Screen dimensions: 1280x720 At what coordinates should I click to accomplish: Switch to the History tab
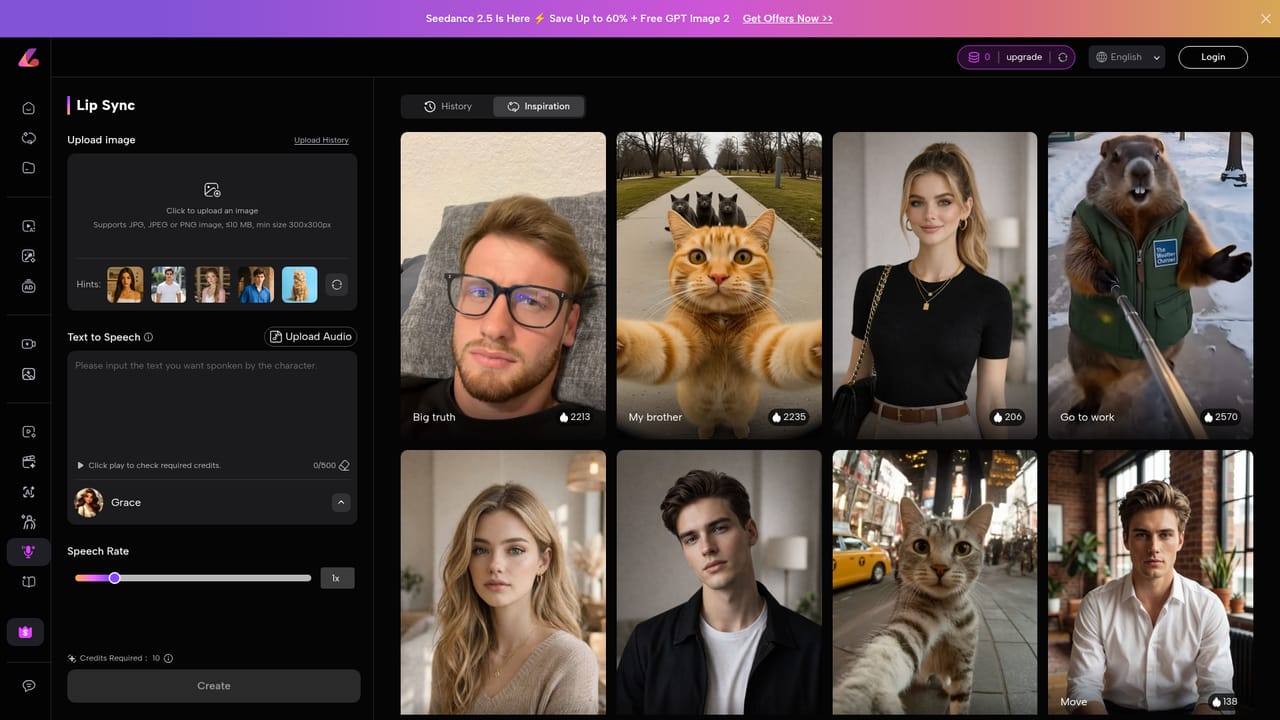[x=447, y=106]
